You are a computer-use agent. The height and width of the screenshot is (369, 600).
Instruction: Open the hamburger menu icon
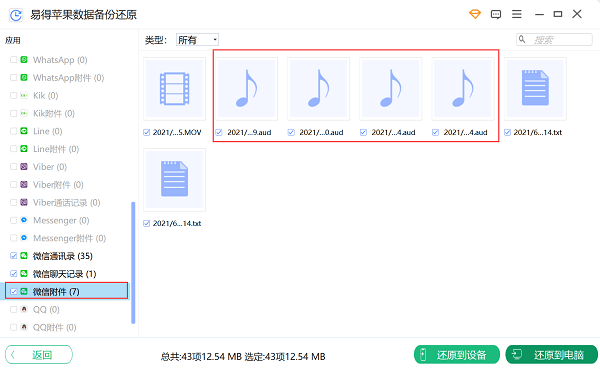pyautogui.click(x=517, y=15)
